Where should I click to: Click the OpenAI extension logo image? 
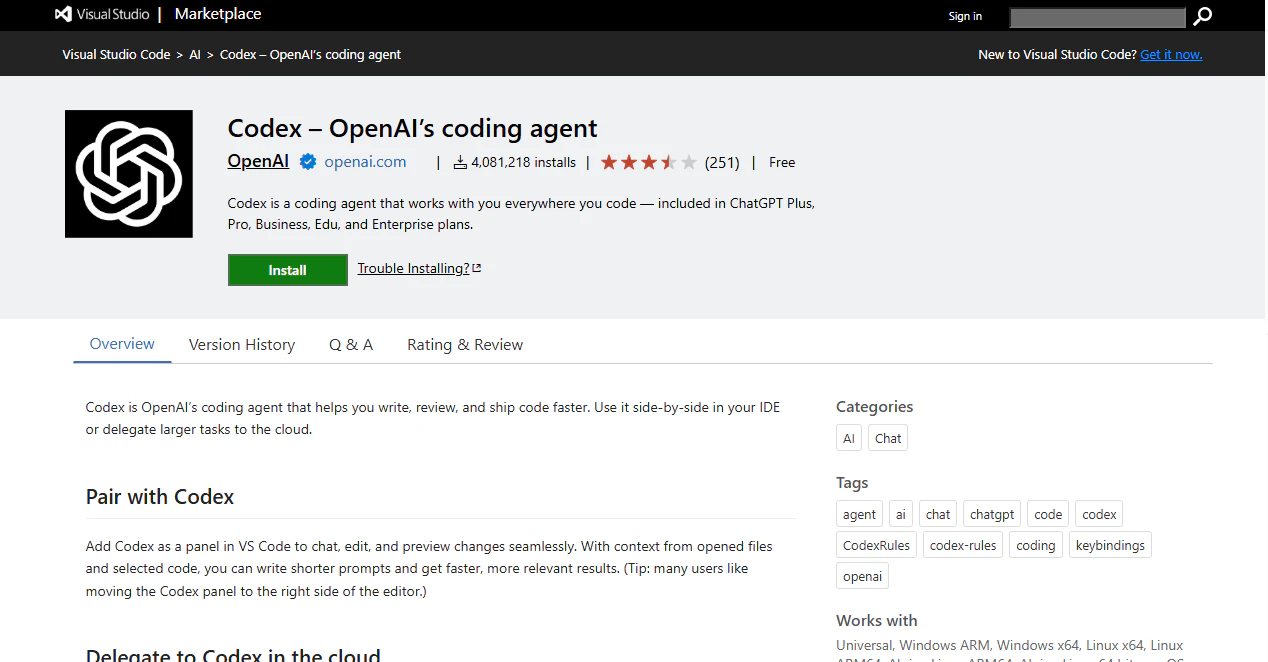click(129, 174)
